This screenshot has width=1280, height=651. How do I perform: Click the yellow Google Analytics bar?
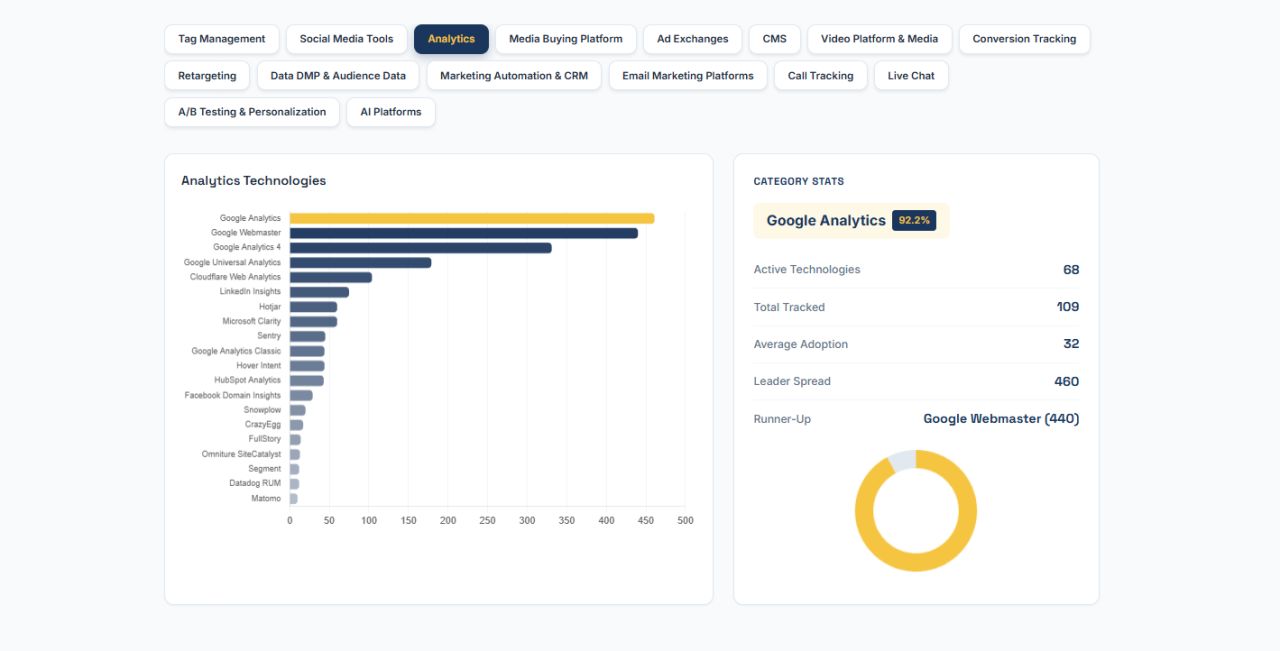(x=472, y=218)
